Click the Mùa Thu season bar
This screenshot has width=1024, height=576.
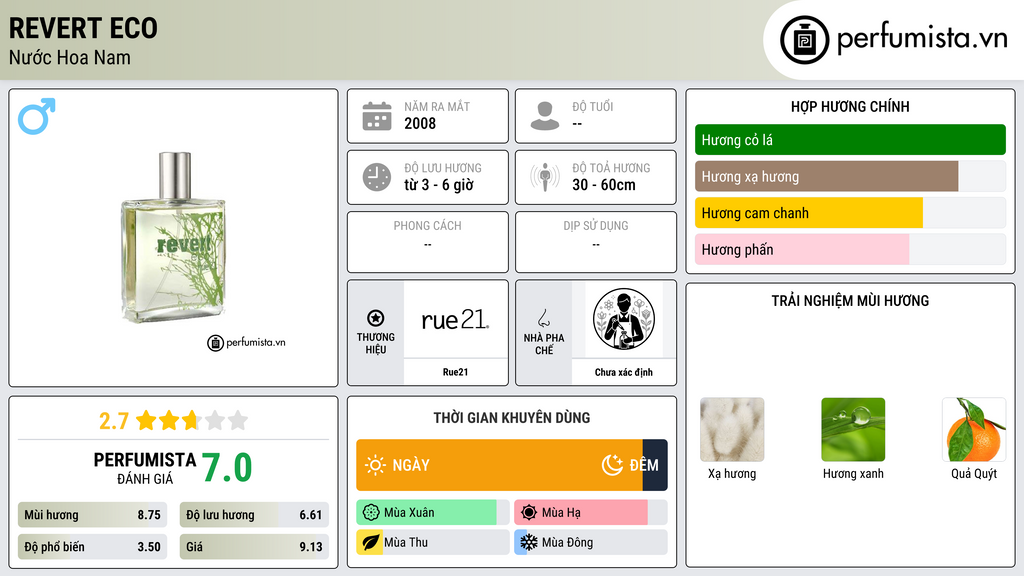click(x=432, y=542)
